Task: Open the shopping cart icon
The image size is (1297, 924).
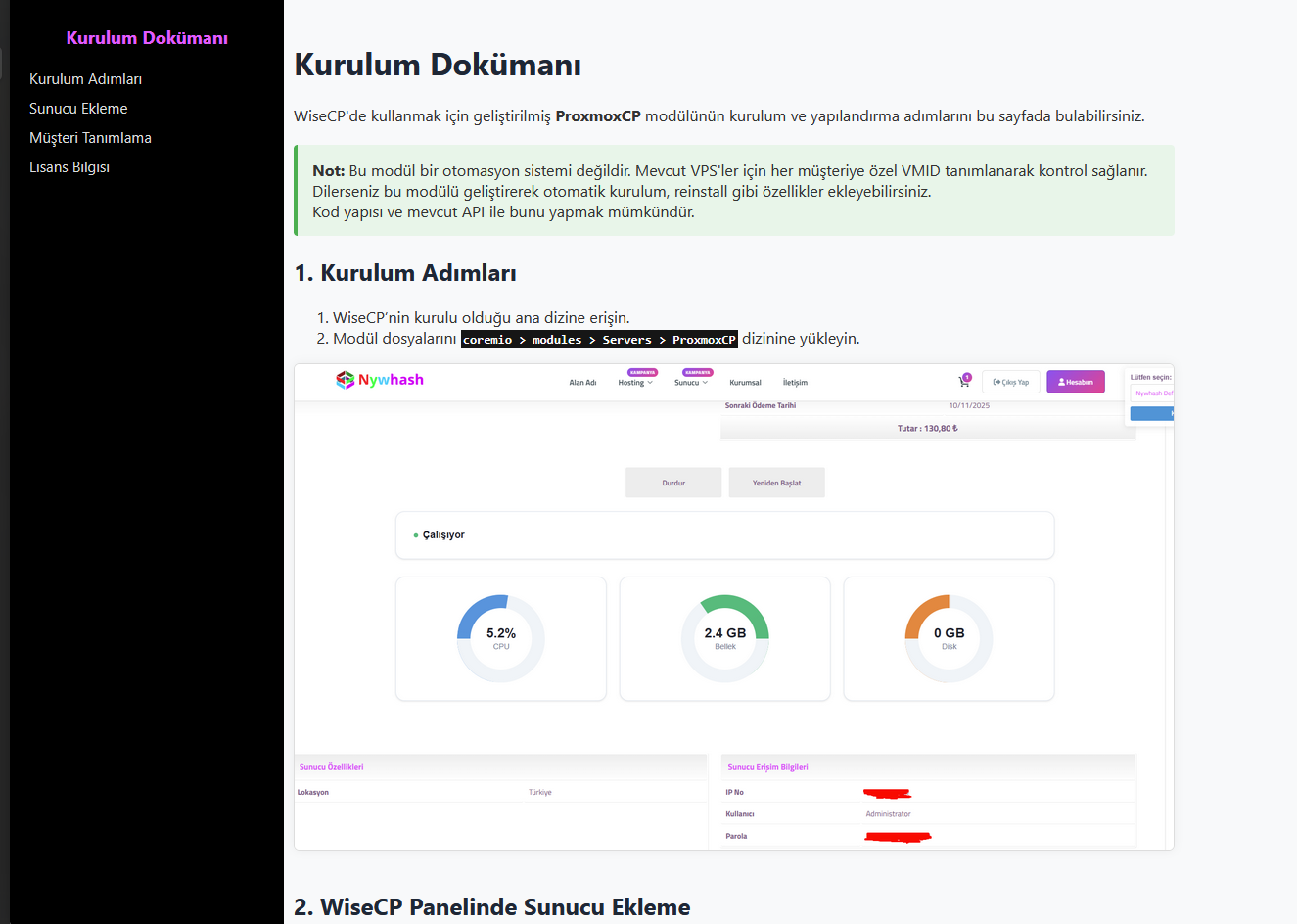Action: [x=964, y=382]
